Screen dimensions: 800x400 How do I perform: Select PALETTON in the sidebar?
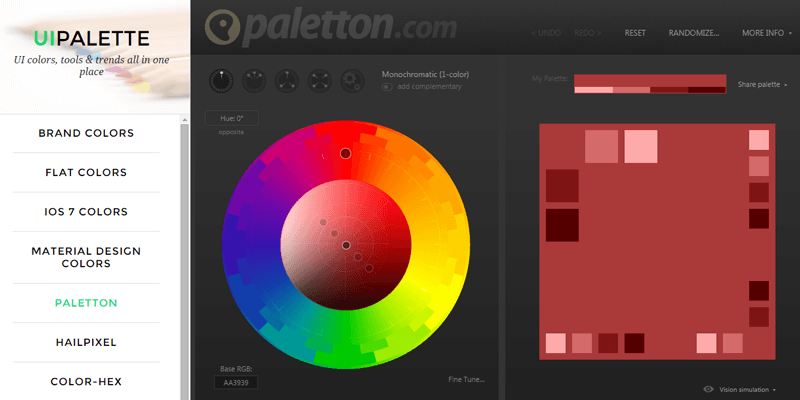click(86, 303)
